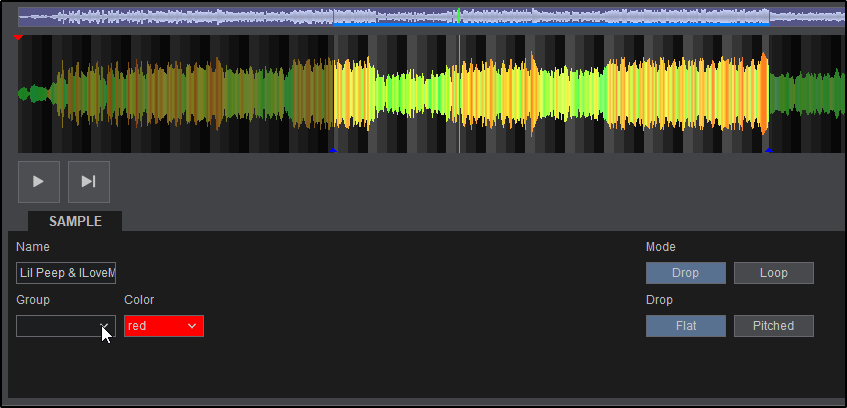
Task: Set sample Mode to Drop
Action: click(x=685, y=273)
